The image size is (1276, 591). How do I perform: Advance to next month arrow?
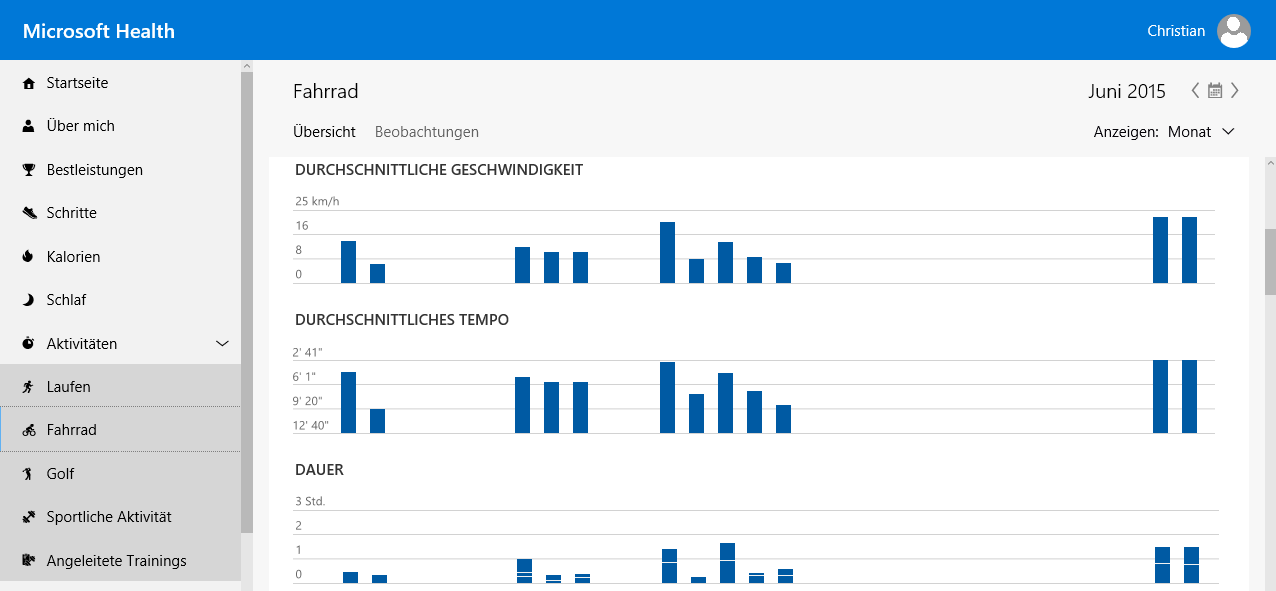coord(1235,91)
